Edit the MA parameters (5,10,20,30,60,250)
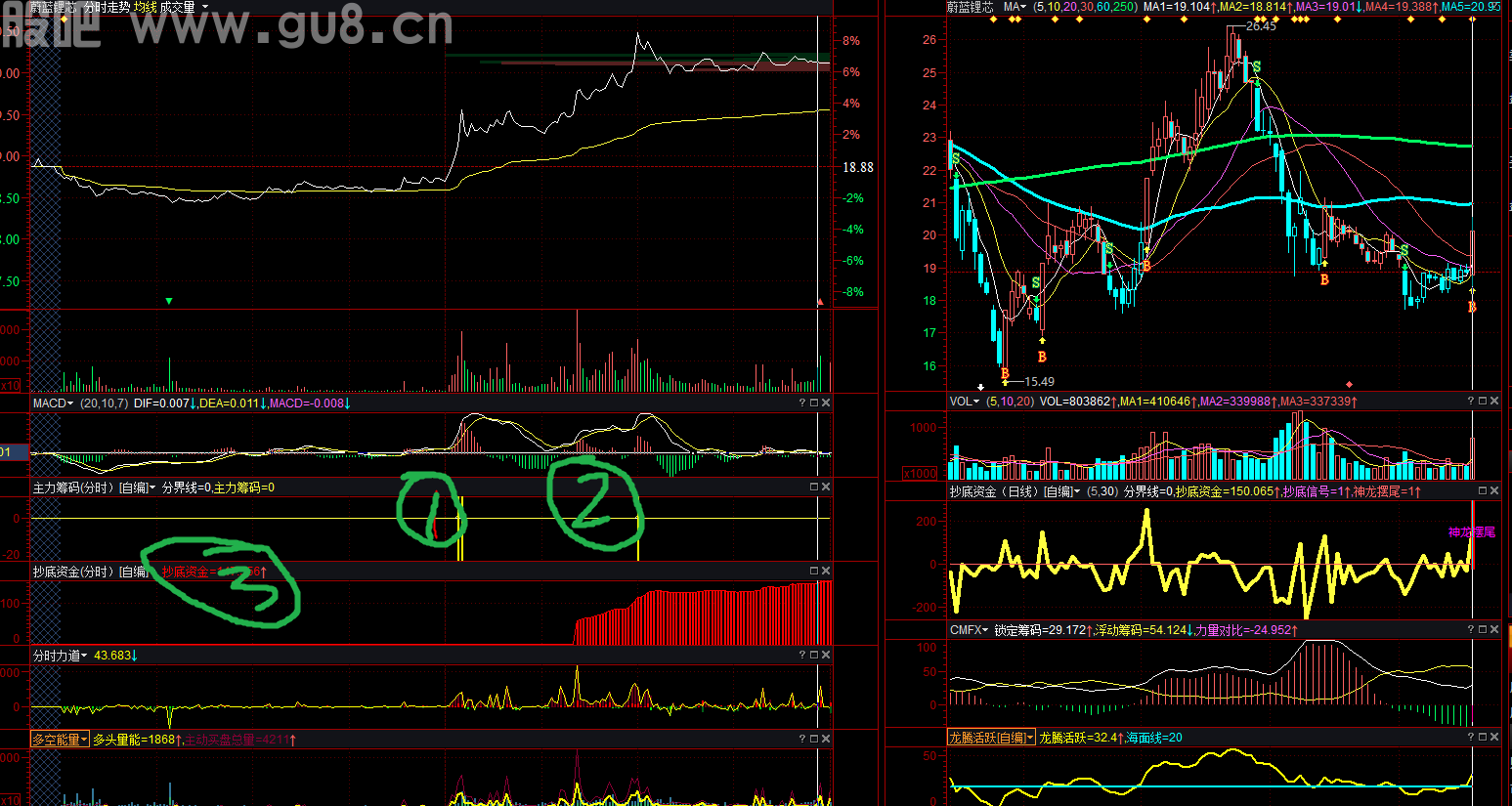Image resolution: width=1512 pixels, height=806 pixels. click(1087, 7)
